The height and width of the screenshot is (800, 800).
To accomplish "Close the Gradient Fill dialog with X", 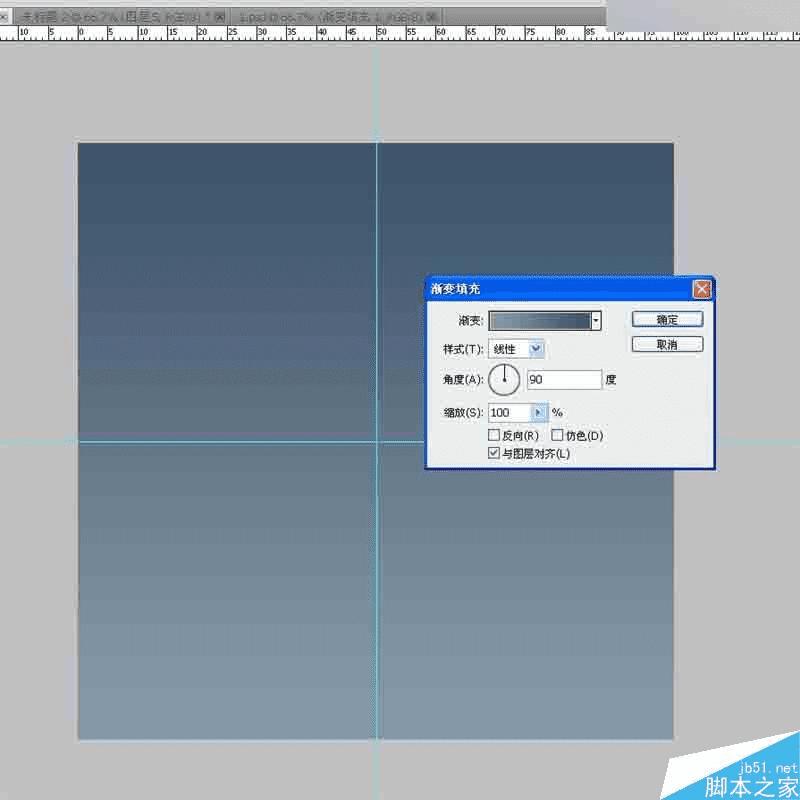I will click(702, 289).
